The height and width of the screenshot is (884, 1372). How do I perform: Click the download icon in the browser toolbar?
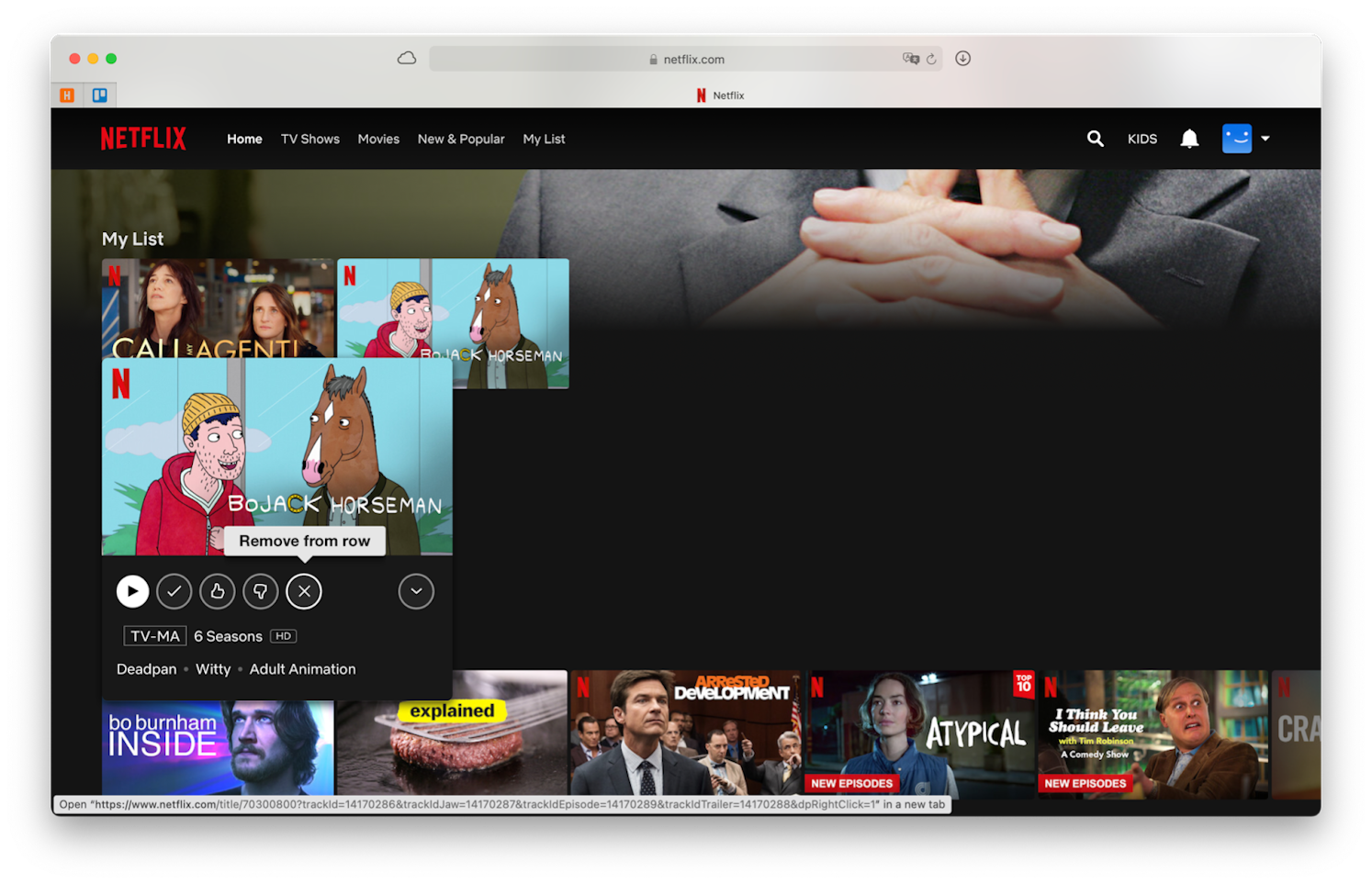point(962,58)
